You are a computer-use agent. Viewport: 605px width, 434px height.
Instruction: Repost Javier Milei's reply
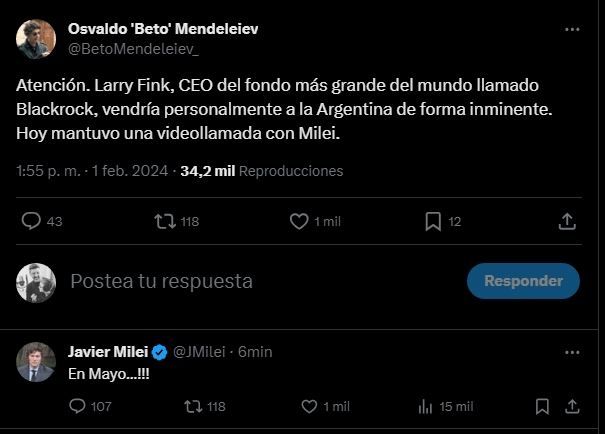click(193, 406)
